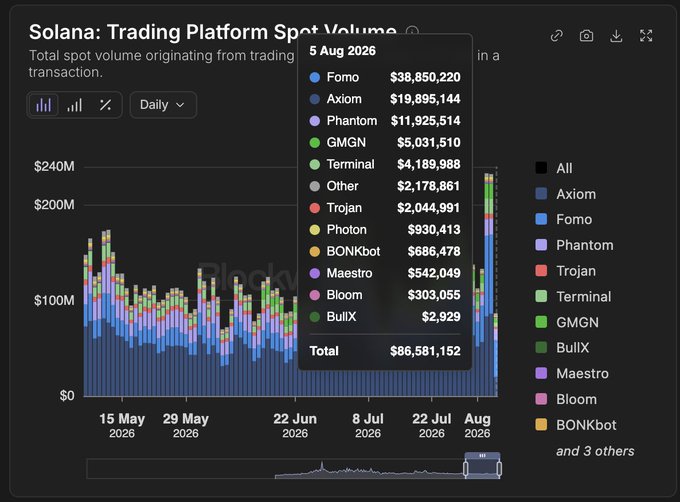
Task: Click the Photon yellow dot in tooltip
Action: coord(315,229)
